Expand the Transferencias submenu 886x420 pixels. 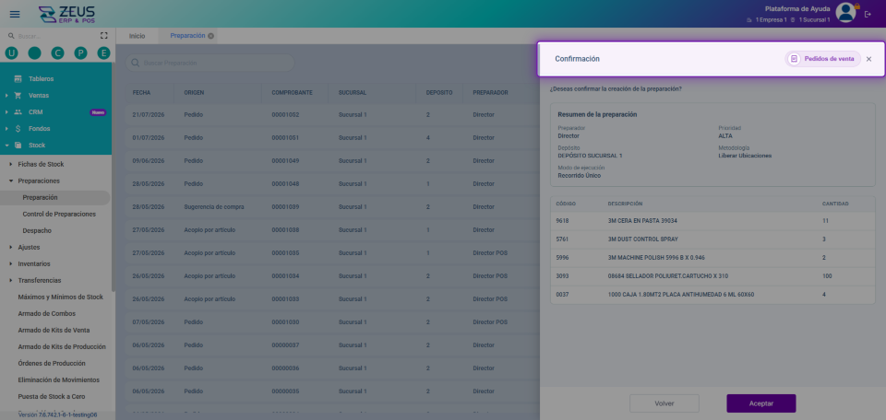pyautogui.click(x=11, y=280)
